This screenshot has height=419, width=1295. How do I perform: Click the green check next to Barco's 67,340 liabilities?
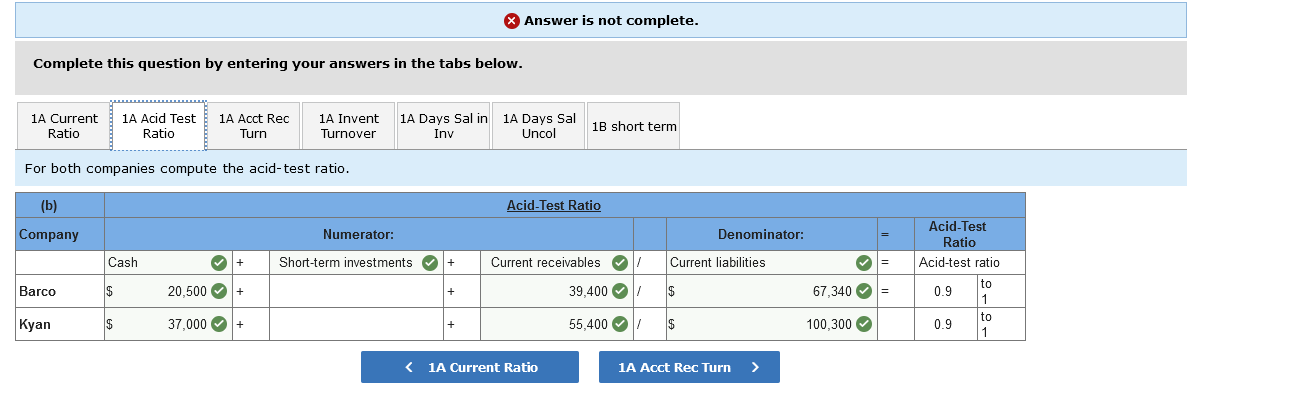tap(864, 291)
